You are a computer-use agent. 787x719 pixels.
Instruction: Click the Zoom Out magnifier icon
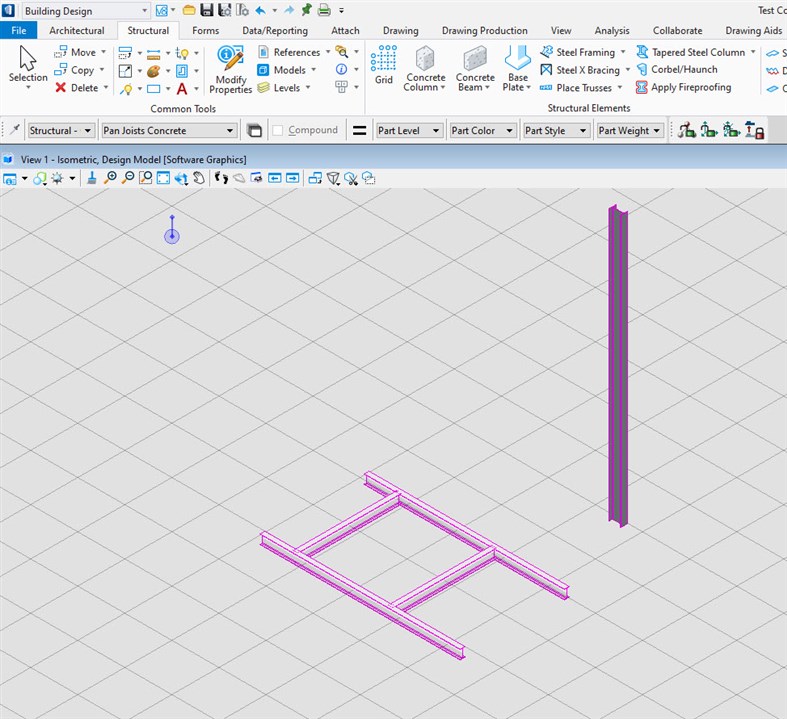[x=128, y=178]
